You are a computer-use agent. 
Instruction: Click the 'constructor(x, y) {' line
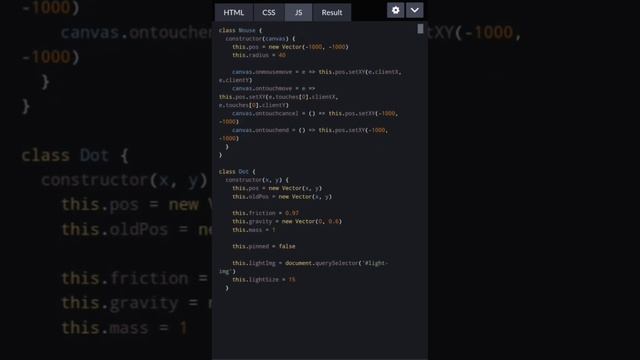257,180
